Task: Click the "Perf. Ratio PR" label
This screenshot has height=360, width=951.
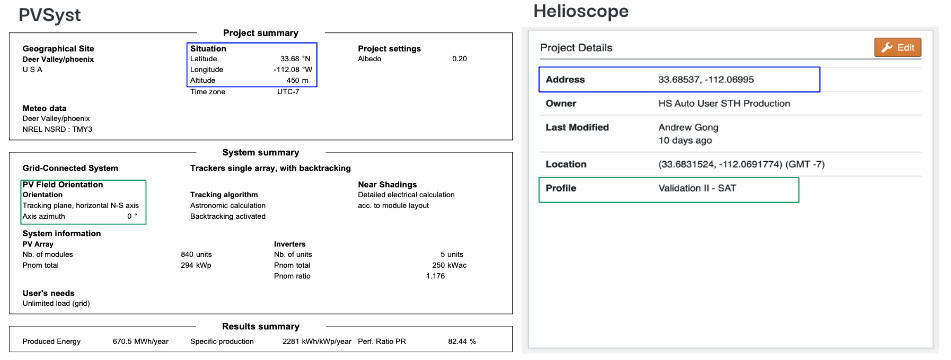Action: [x=382, y=342]
